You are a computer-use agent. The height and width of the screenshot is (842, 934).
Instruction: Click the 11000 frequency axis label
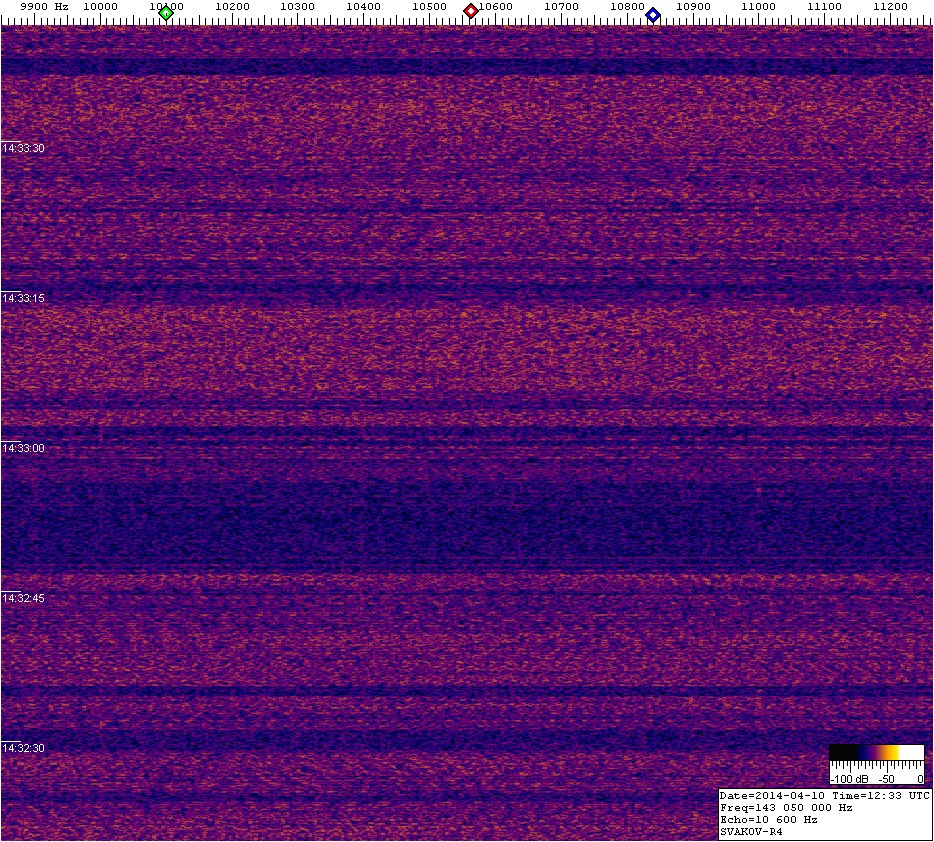tap(759, 7)
